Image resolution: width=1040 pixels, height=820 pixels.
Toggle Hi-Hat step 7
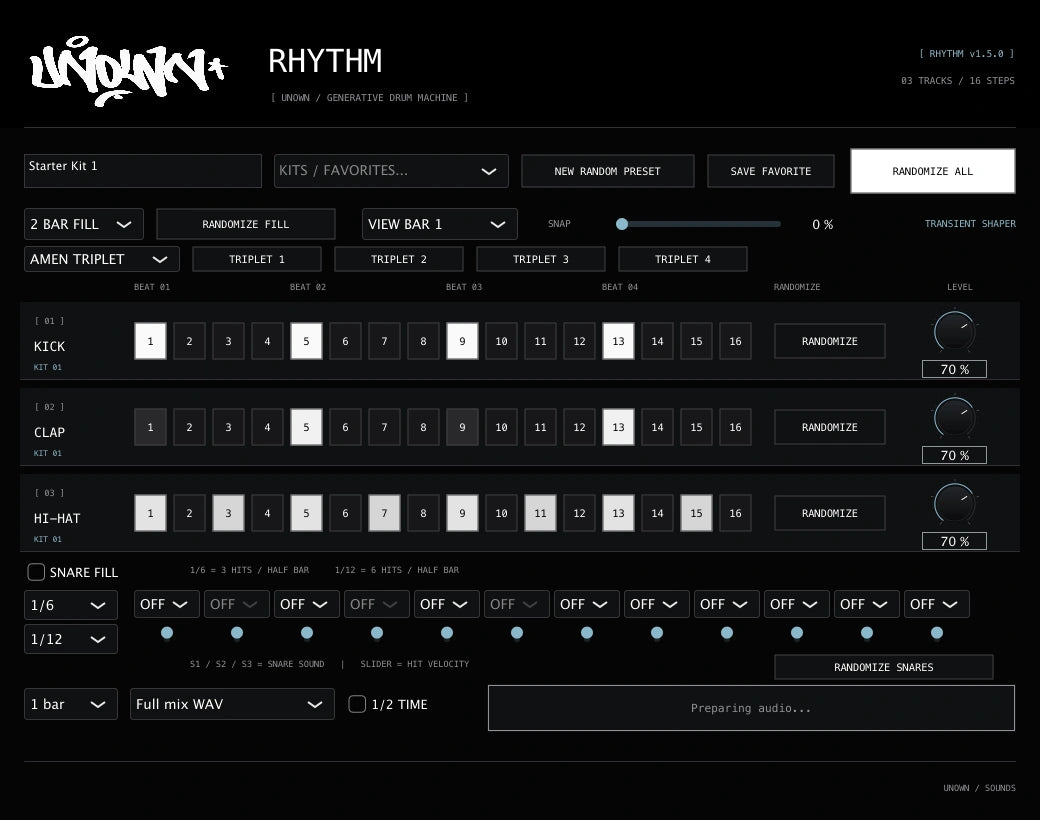(x=385, y=513)
